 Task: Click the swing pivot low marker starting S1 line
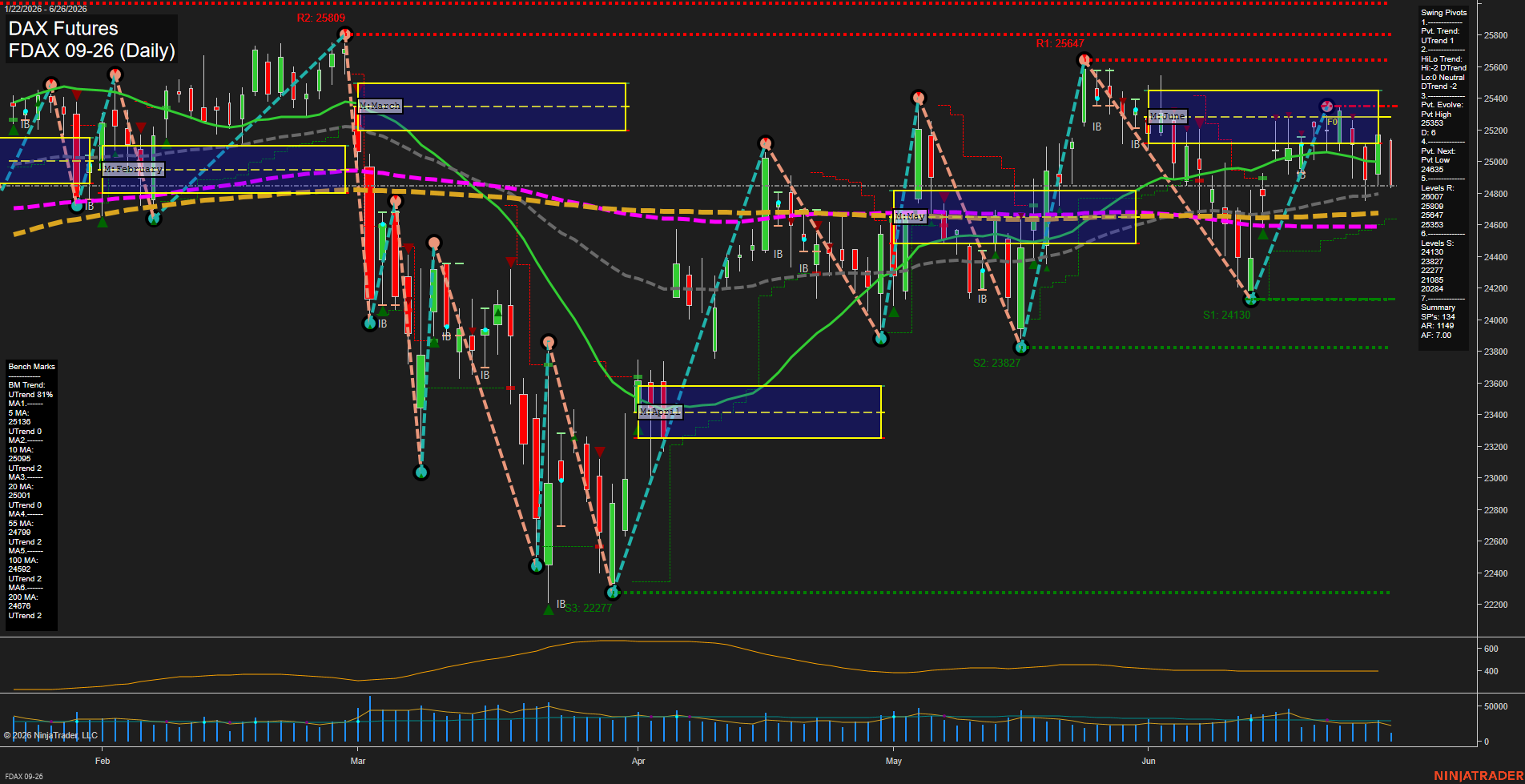click(x=1251, y=300)
